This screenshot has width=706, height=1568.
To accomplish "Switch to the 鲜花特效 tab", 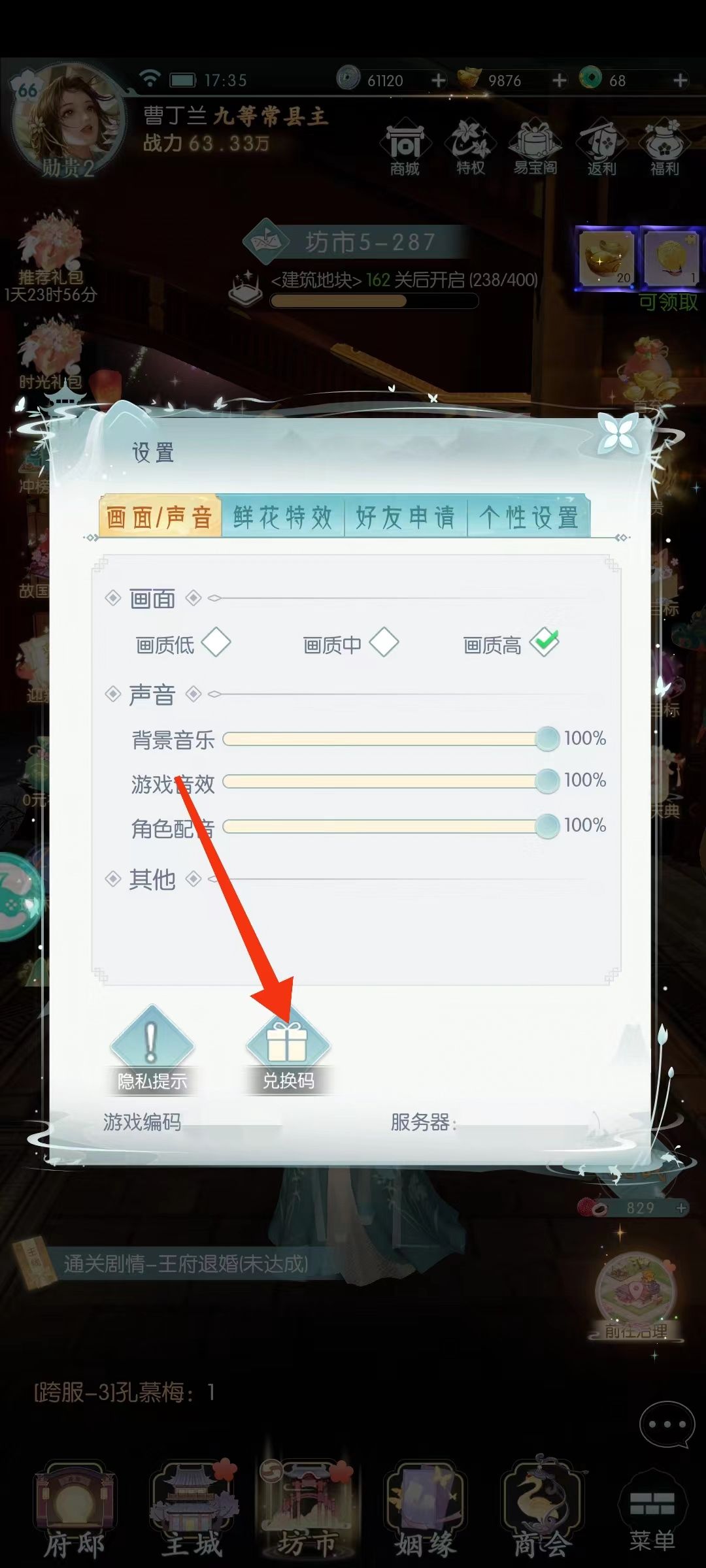I will pyautogui.click(x=283, y=517).
